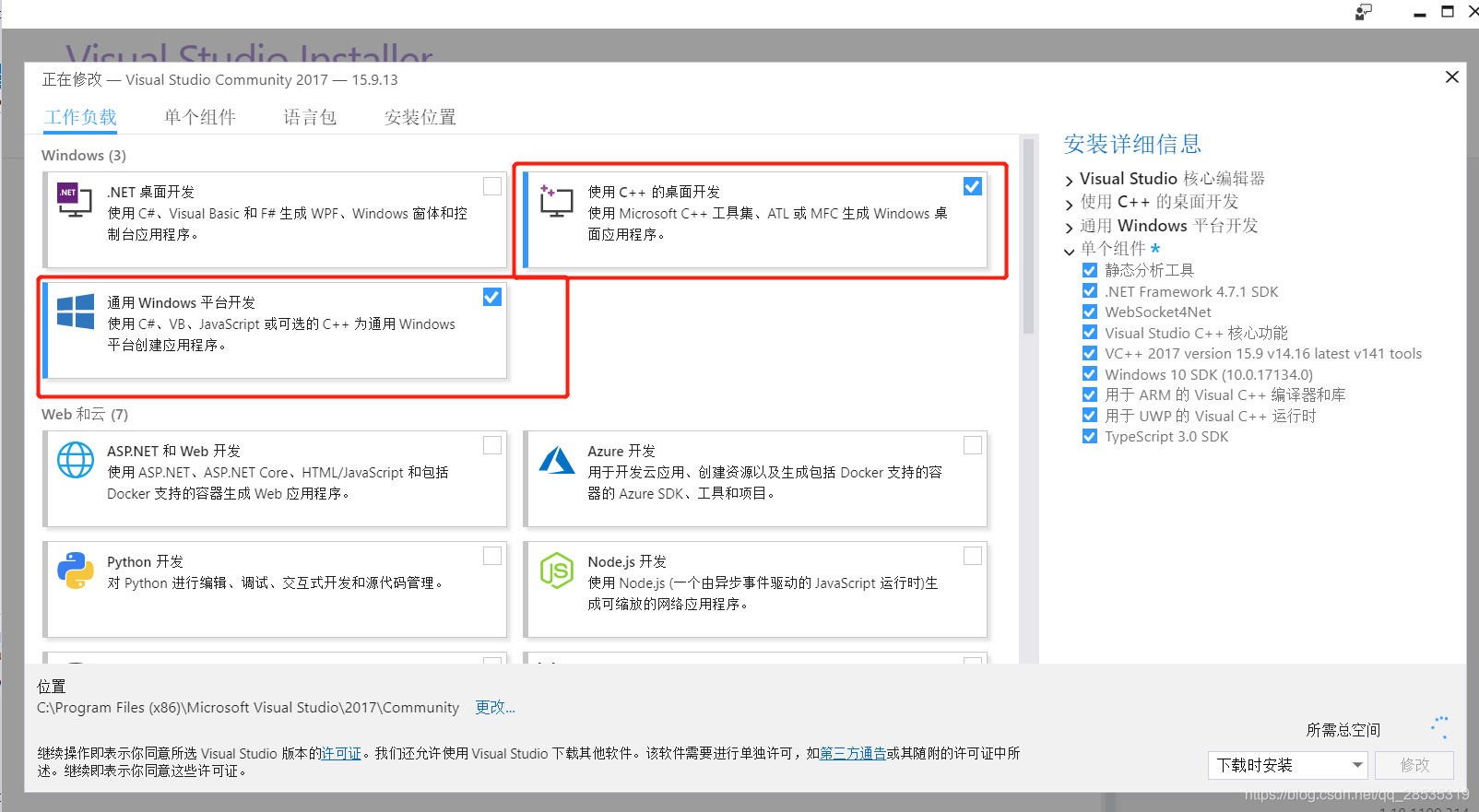Image resolution: width=1479 pixels, height=812 pixels.
Task: Click the Web 和云 (7) category heading
Action: (85, 414)
